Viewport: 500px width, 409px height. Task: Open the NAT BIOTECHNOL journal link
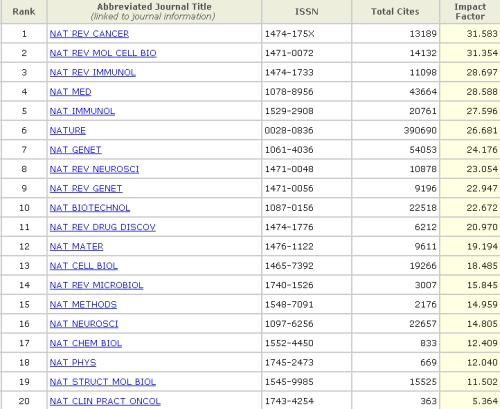pyautogui.click(x=90, y=208)
